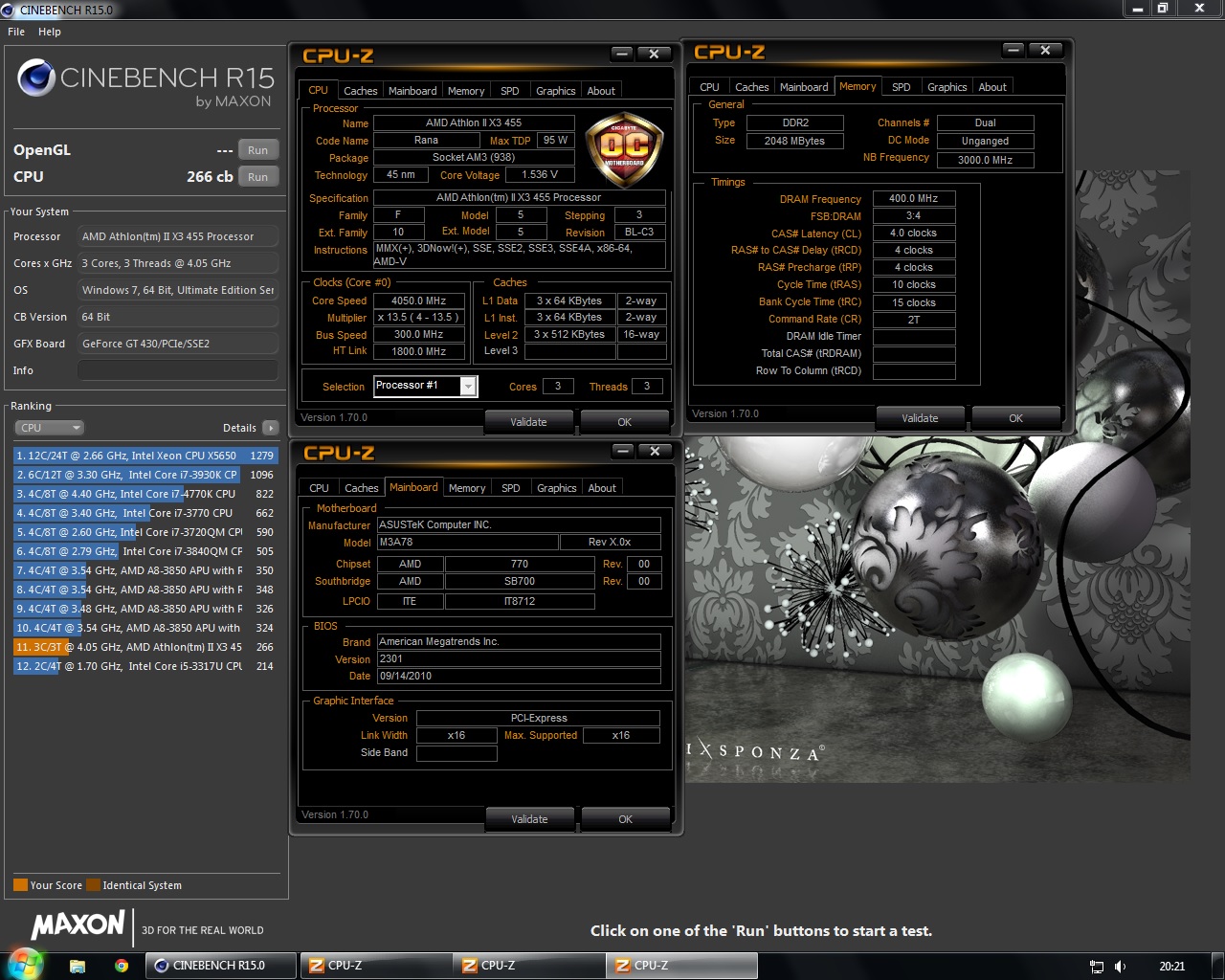Select Caches tab in Mainboard window
The height and width of the screenshot is (980, 1225).
[x=362, y=488]
